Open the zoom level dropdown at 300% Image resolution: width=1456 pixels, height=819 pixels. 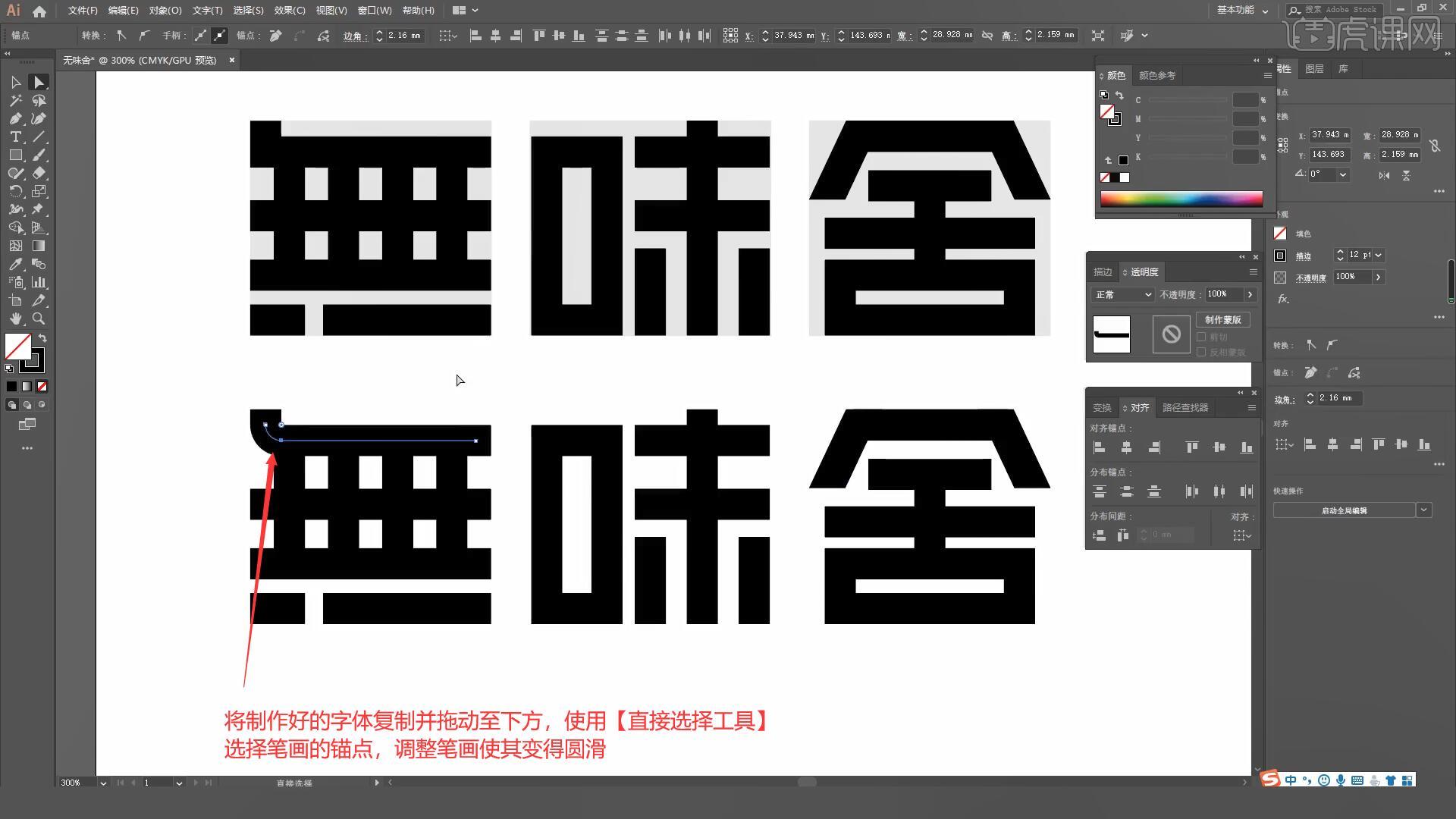pyautogui.click(x=103, y=783)
